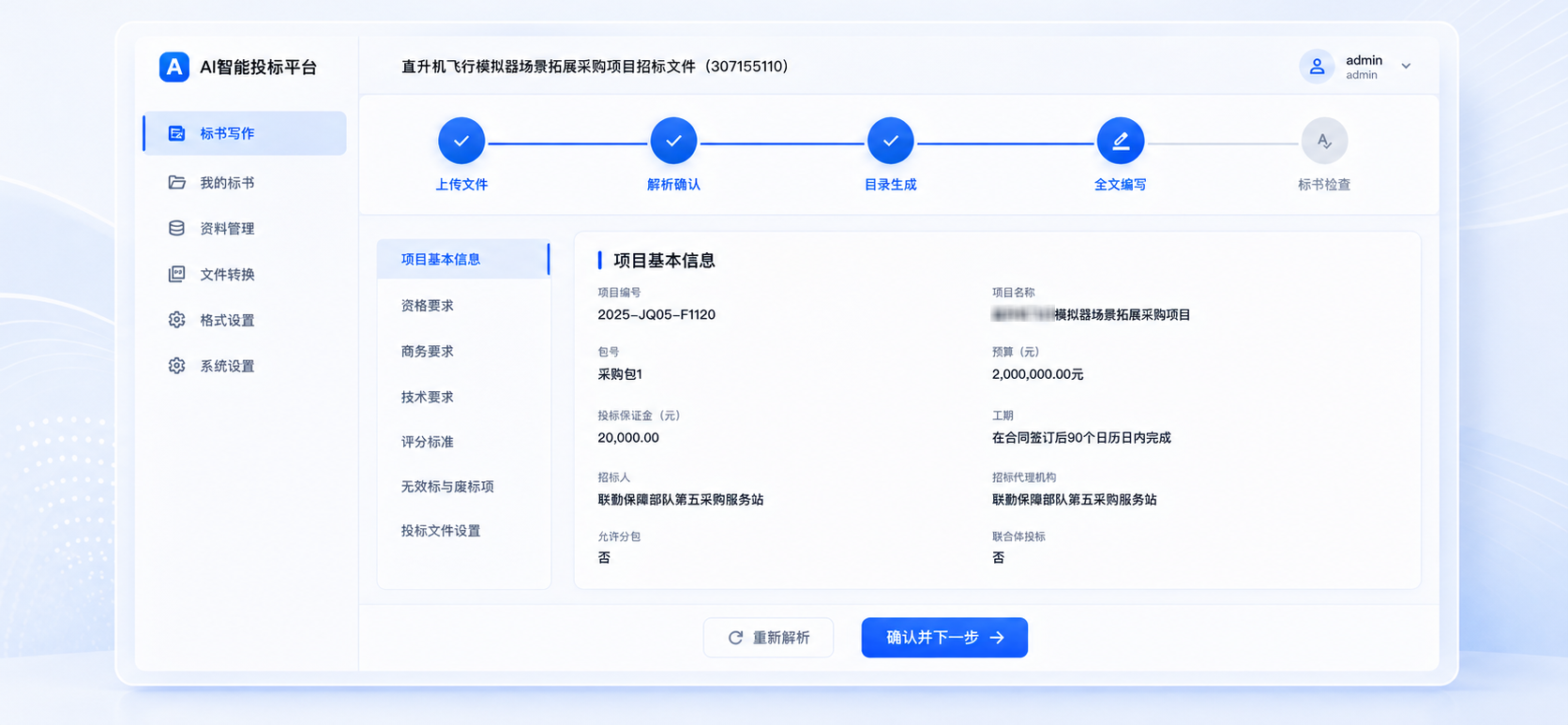Click the admin username text
The height and width of the screenshot is (725, 1568).
click(1364, 60)
